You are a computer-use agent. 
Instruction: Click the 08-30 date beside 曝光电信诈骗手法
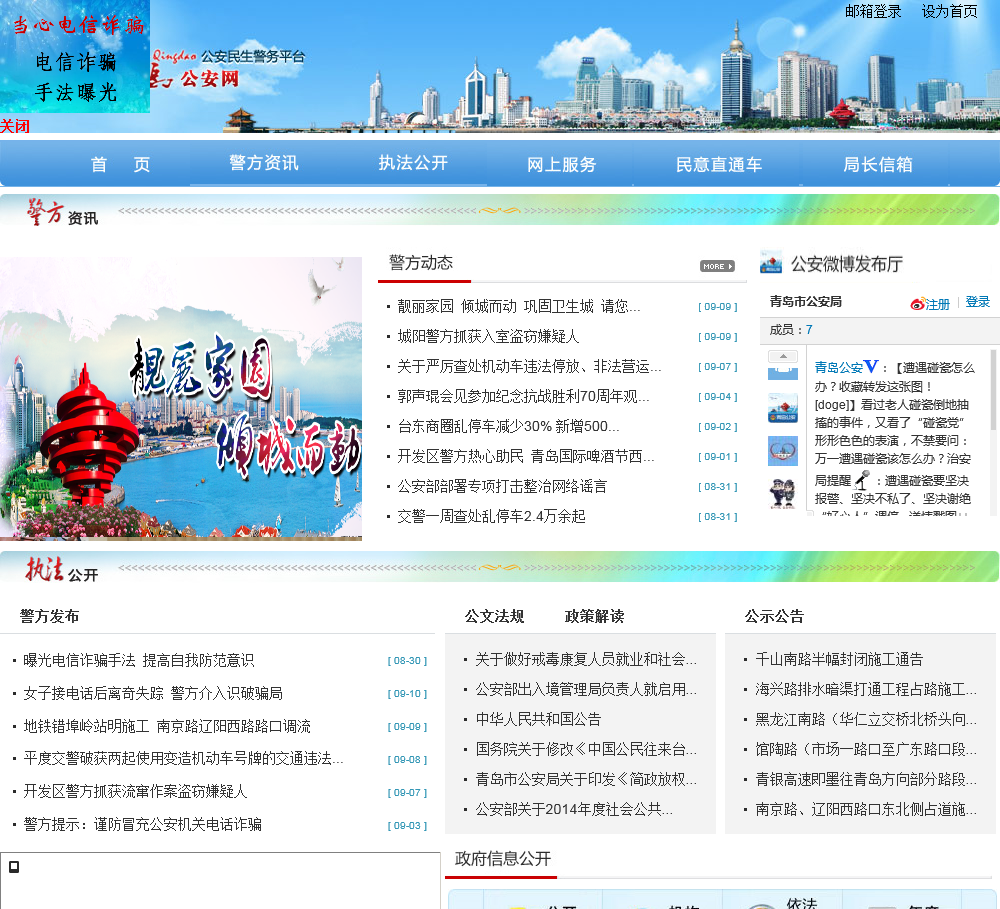(x=407, y=661)
